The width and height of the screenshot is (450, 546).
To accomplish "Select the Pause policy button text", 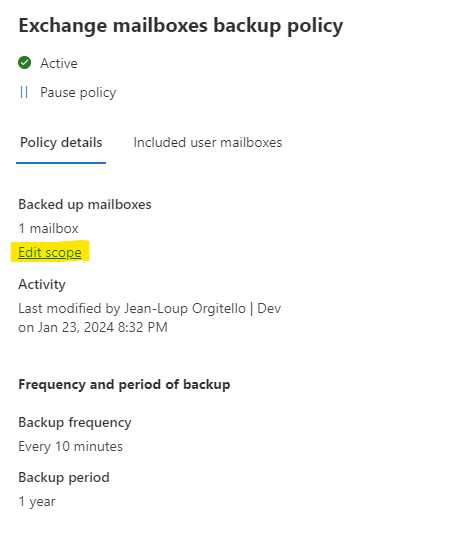I will 78,93.
